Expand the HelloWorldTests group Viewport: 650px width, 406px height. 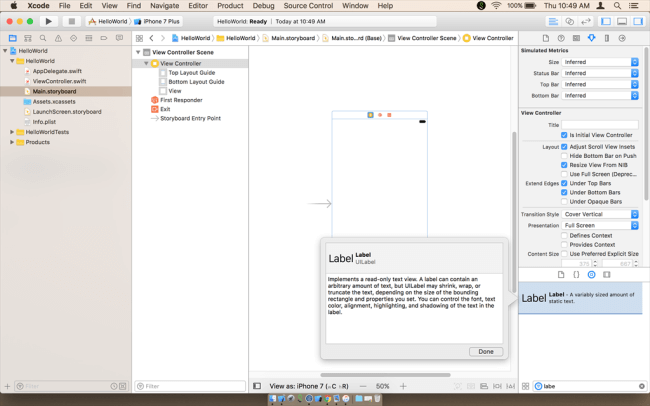point(12,132)
